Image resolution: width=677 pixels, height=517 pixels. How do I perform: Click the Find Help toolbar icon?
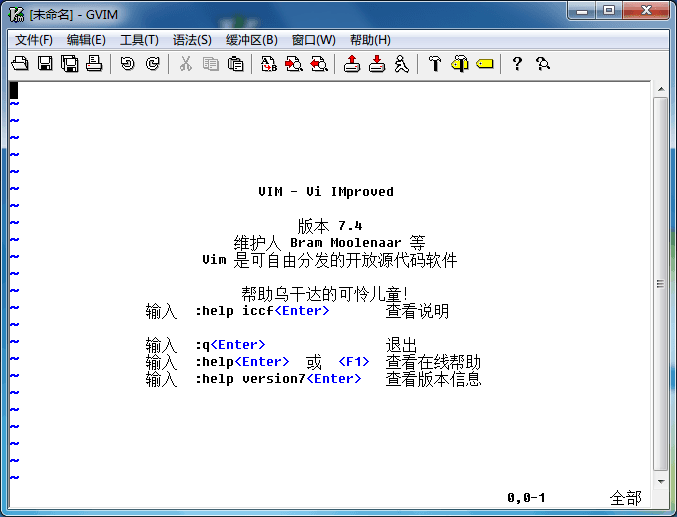[542, 64]
